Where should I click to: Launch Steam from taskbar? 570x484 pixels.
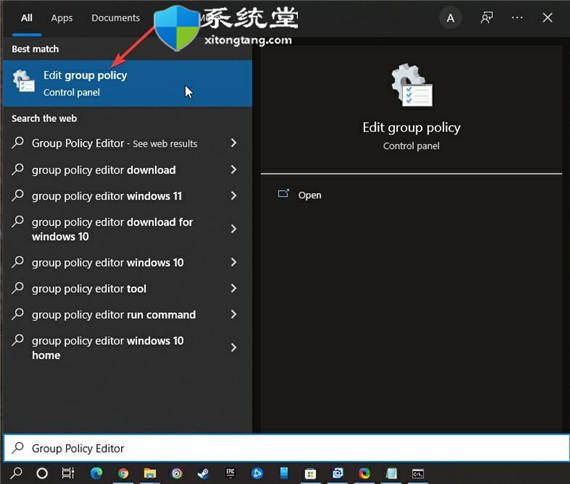point(203,473)
